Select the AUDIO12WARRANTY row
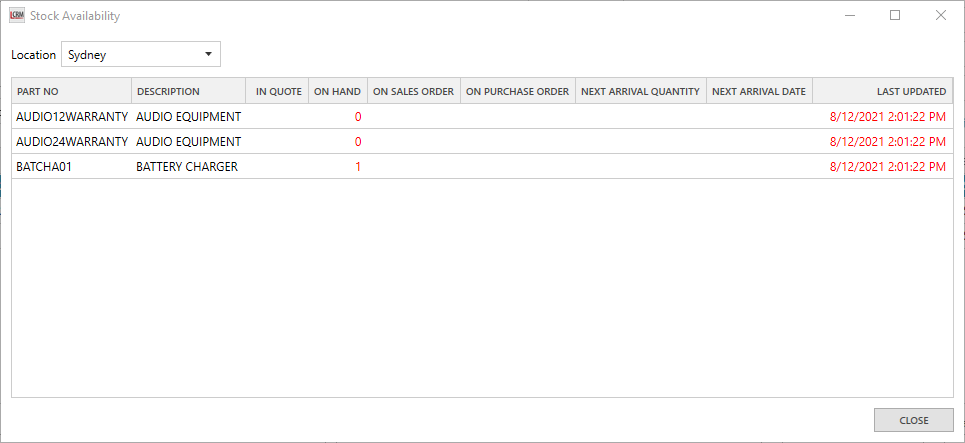Image resolution: width=965 pixels, height=443 pixels. tap(72, 116)
